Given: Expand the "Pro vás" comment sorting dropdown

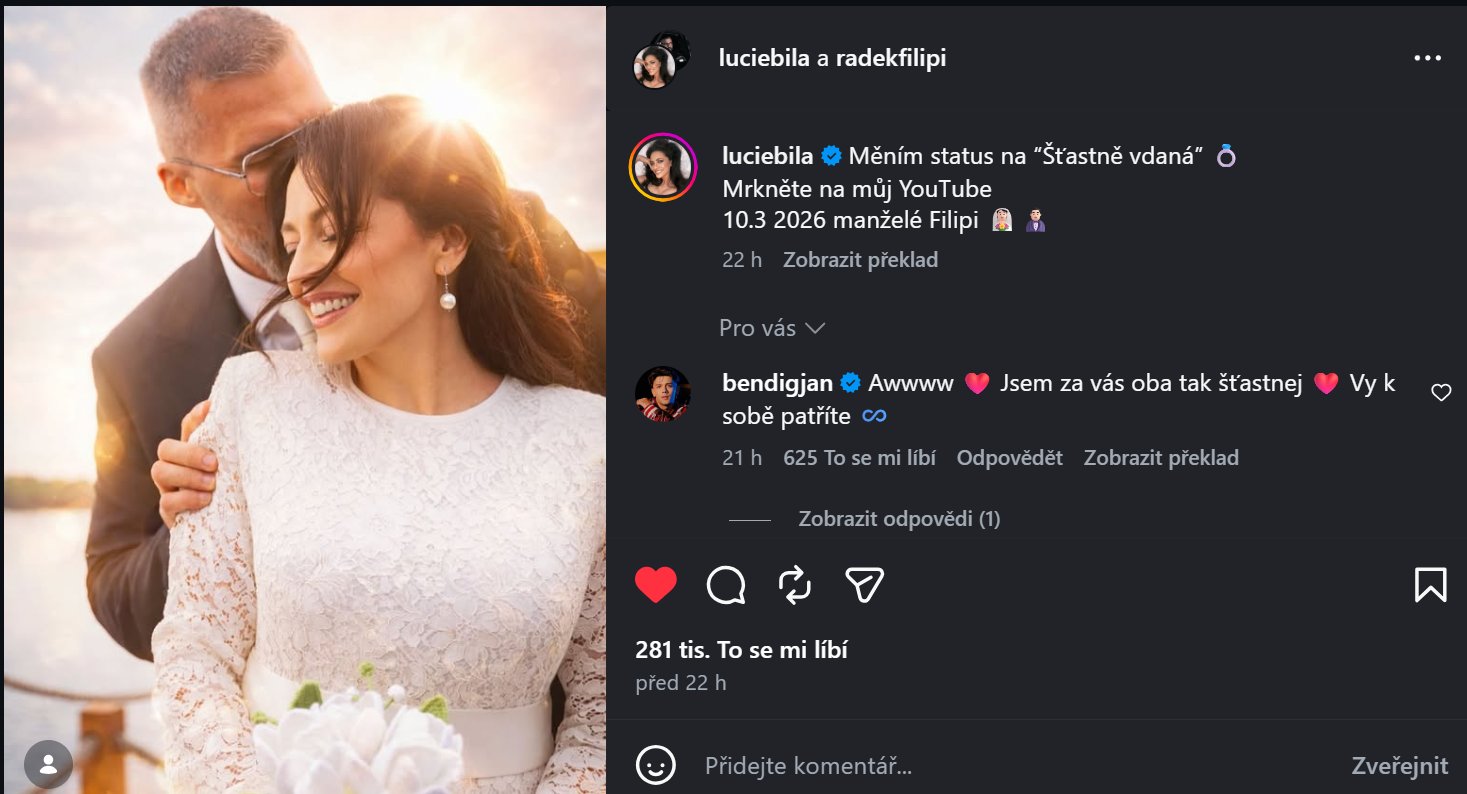Looking at the screenshot, I should coord(772,328).
